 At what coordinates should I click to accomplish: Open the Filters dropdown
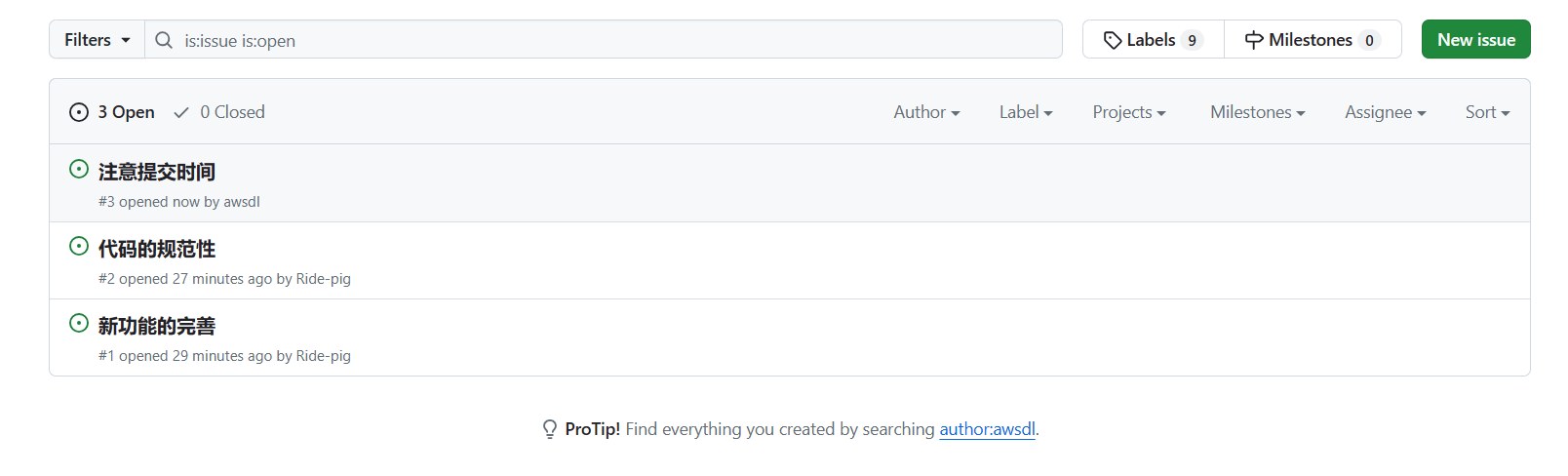click(x=97, y=40)
